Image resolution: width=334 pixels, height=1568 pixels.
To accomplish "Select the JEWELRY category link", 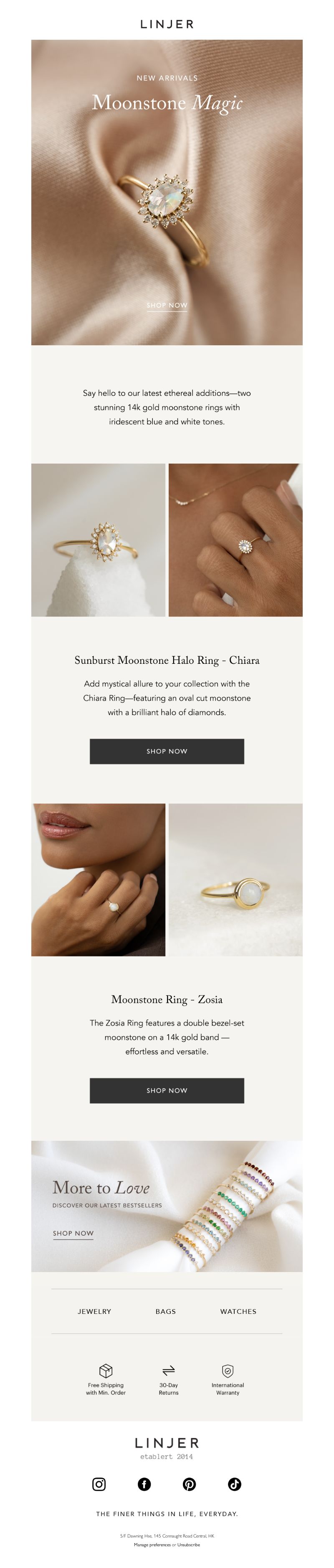I will pos(94,1311).
